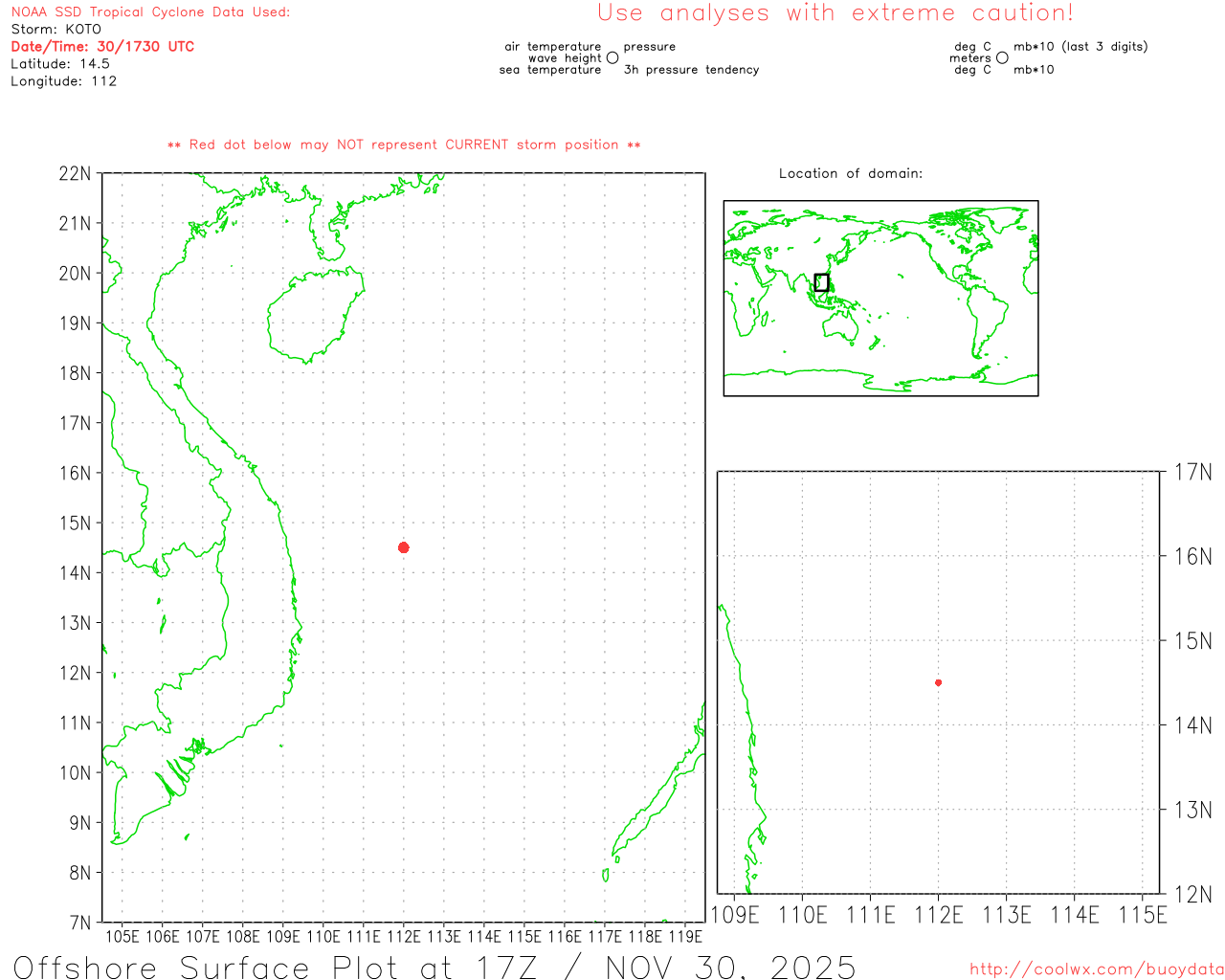This screenshot has width=1225, height=980.
Task: Click the 112E label on main map axis
Action: point(403,936)
